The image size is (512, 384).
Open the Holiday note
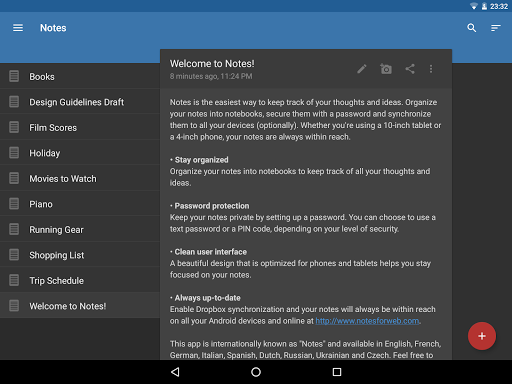pos(80,153)
